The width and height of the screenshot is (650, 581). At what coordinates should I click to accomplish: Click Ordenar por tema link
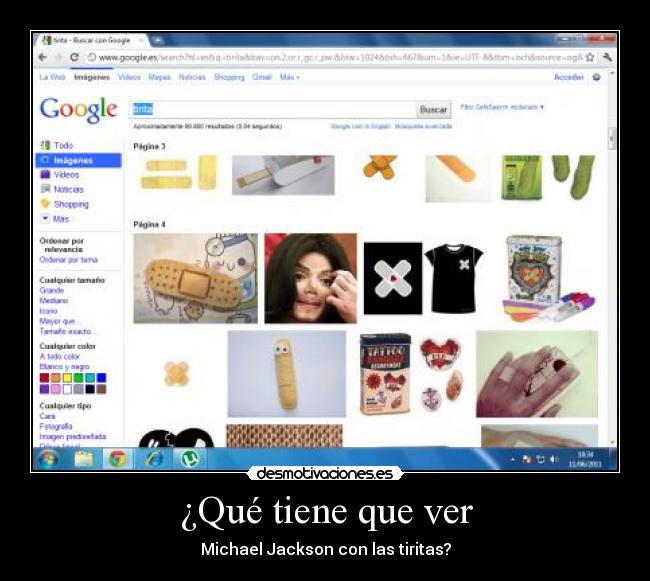(69, 260)
